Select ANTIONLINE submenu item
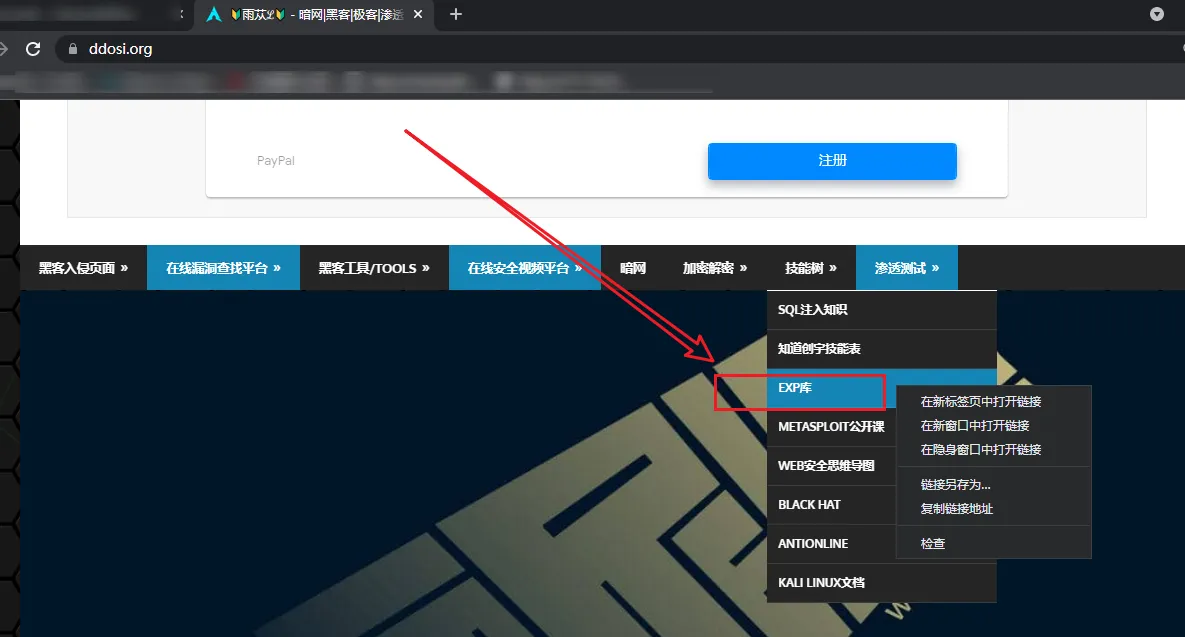This screenshot has width=1185, height=637. pos(831,543)
